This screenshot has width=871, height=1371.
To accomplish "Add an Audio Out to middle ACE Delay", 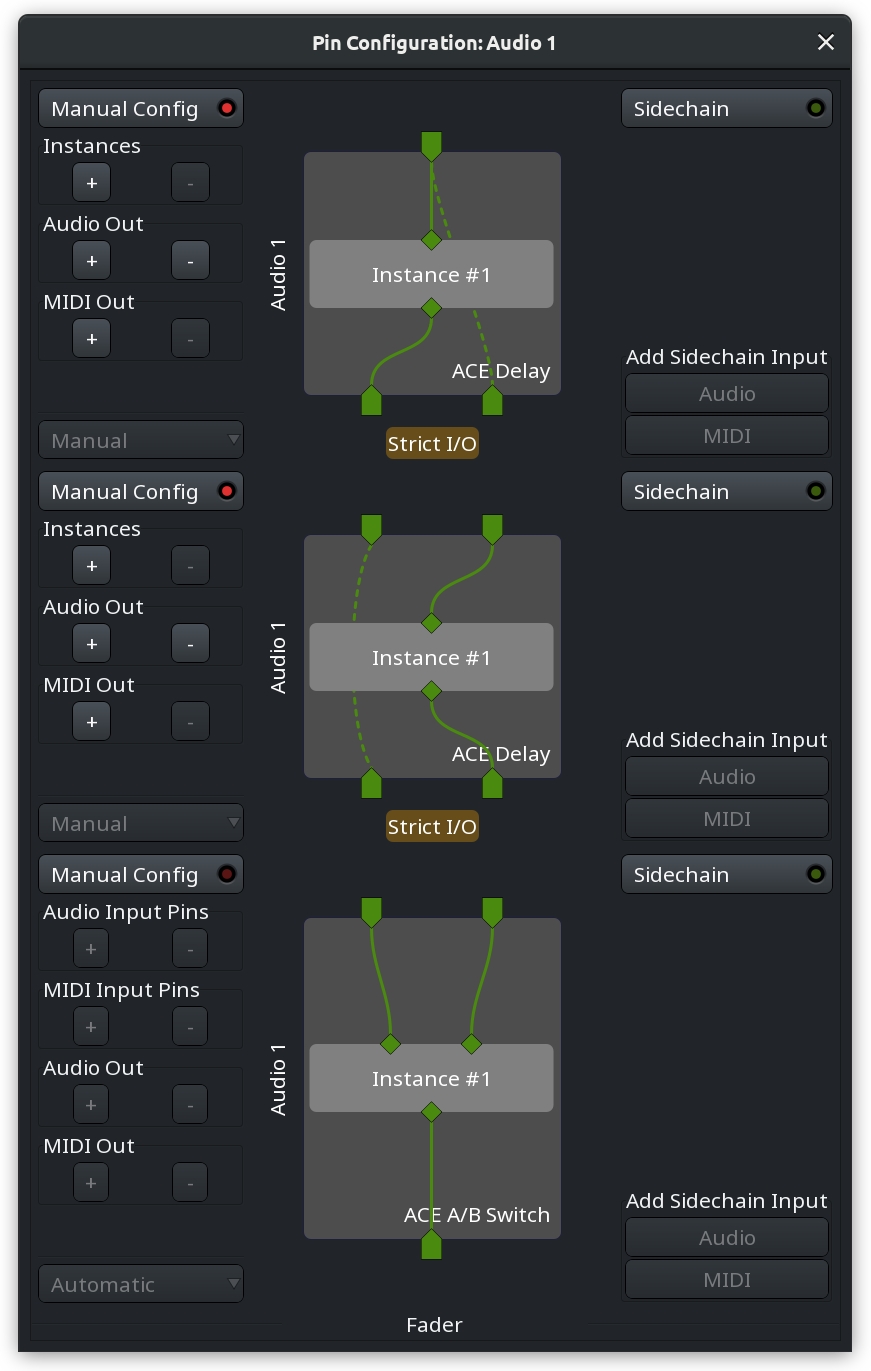I will tap(91, 644).
